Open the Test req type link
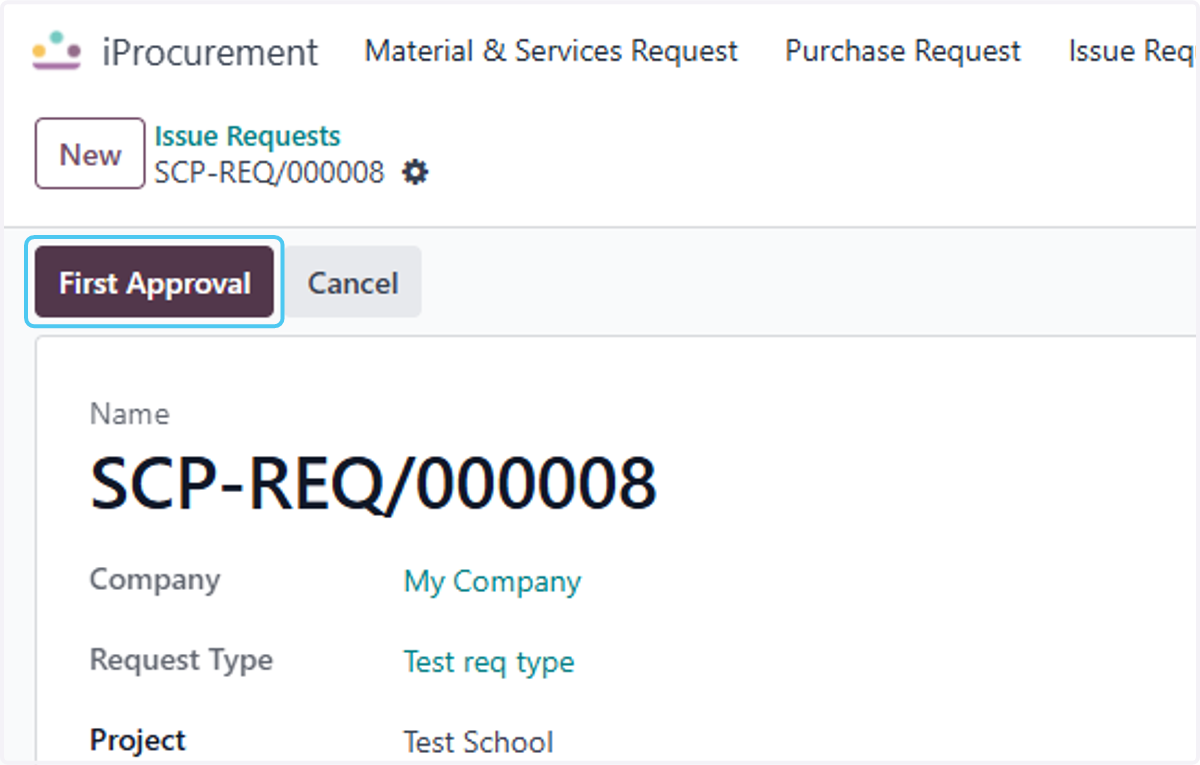This screenshot has width=1200, height=765. pyautogui.click(x=489, y=662)
